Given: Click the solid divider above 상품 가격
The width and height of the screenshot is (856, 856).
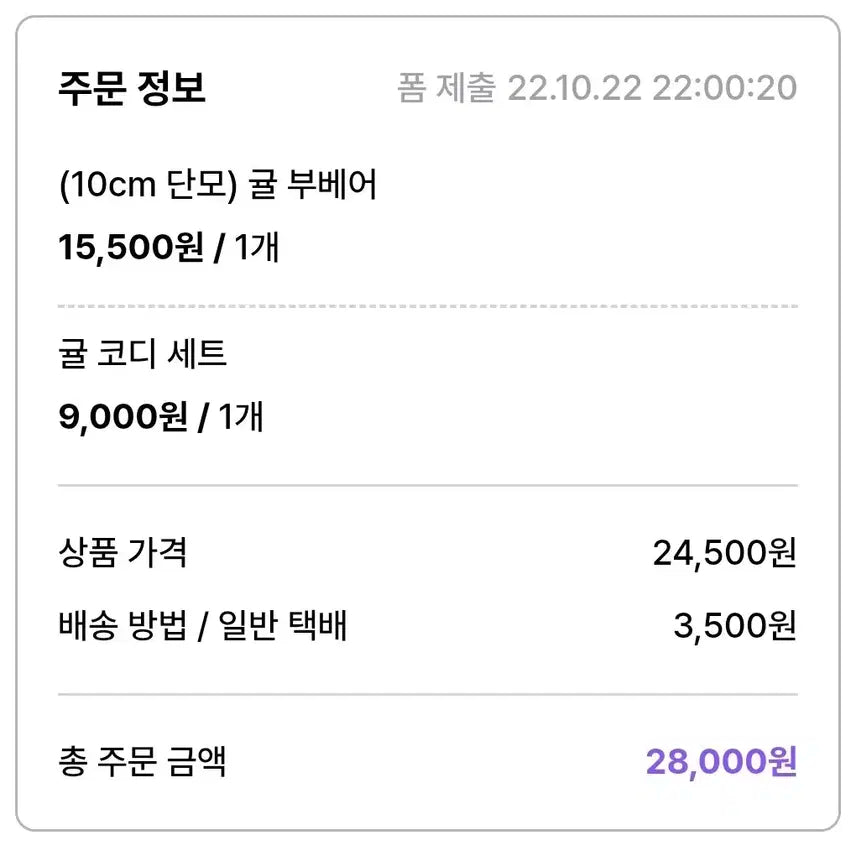Looking at the screenshot, I should [428, 486].
